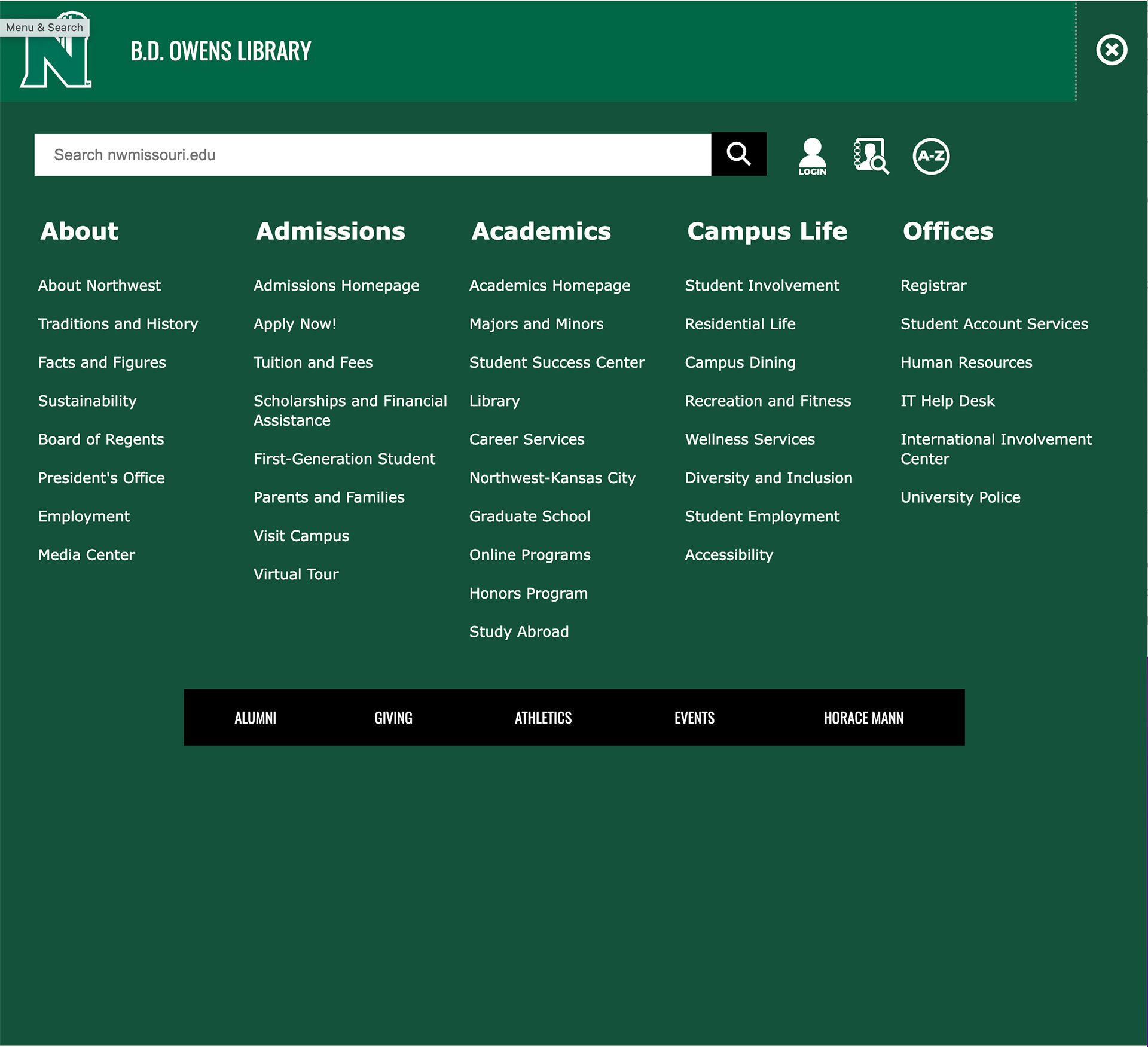Open the directory search icon

tap(871, 156)
